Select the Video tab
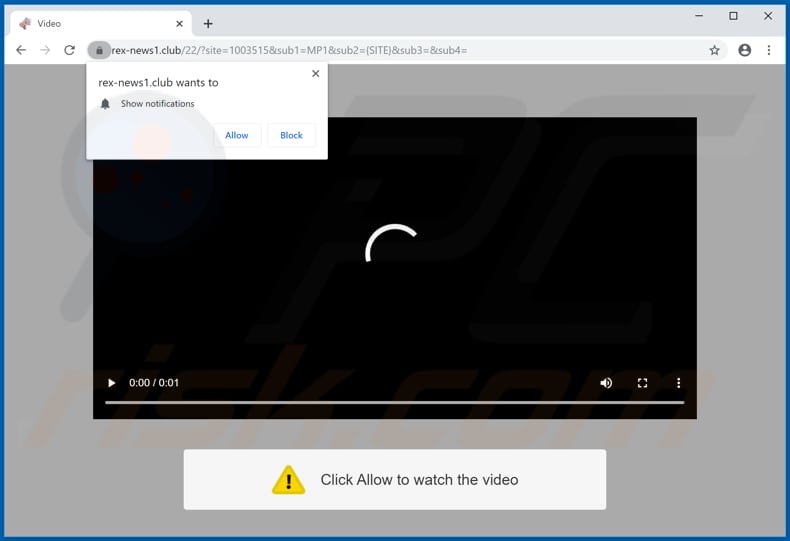 101,24
